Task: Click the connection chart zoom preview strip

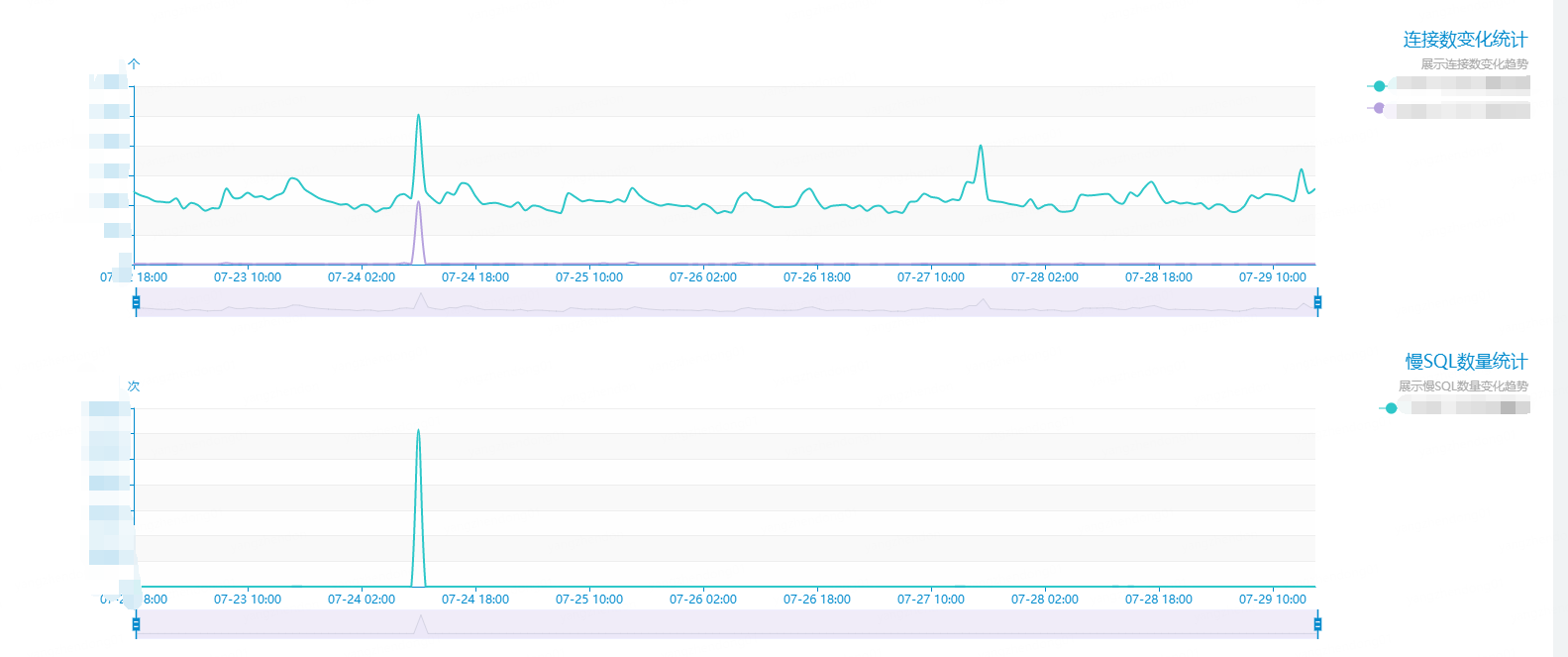Action: (x=726, y=302)
